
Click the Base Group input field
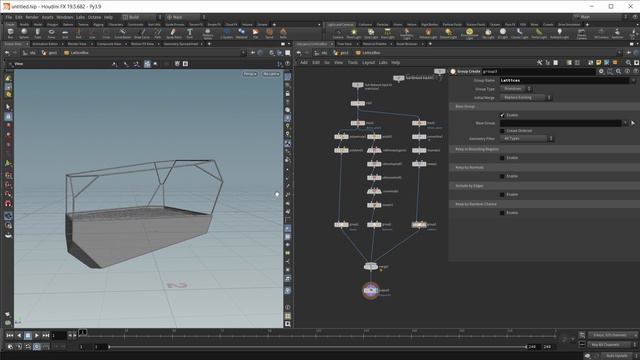560,123
